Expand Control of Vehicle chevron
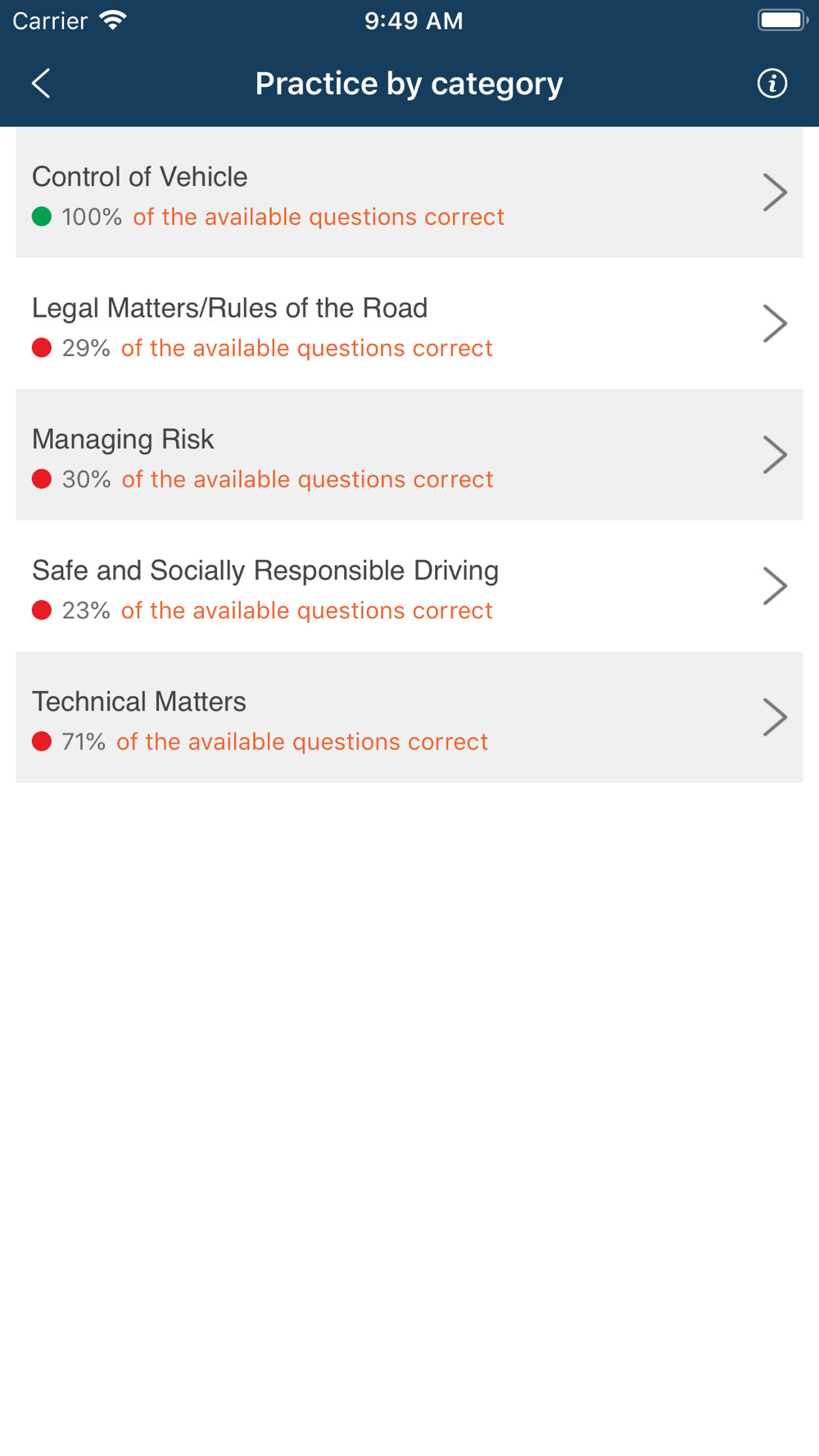The image size is (819, 1456). 774,192
